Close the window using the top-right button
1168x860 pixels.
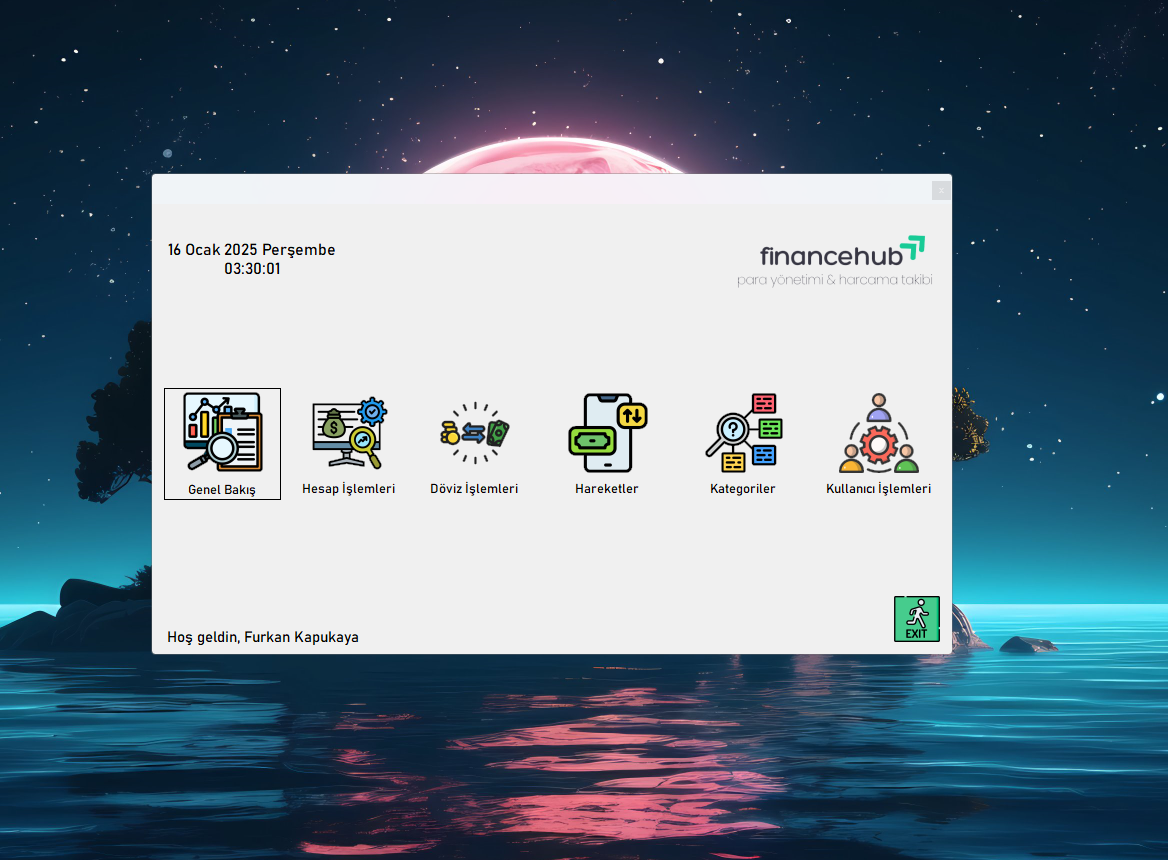click(940, 190)
